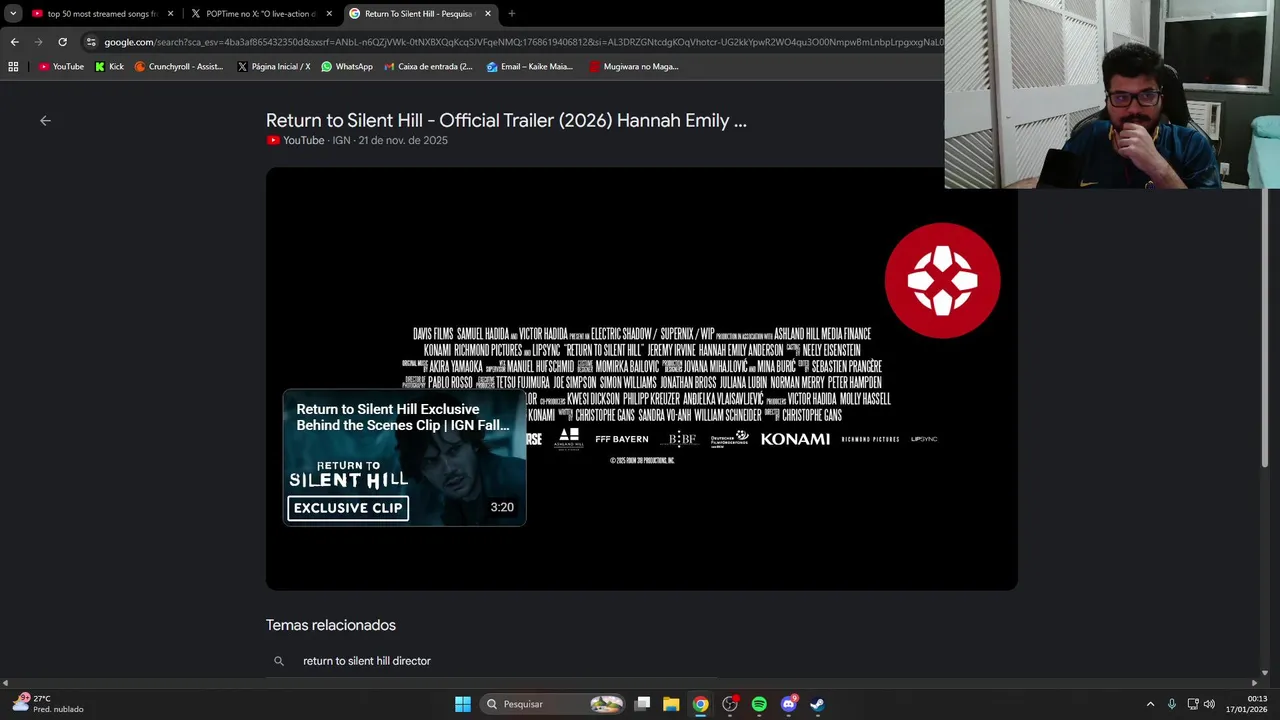Viewport: 1280px width, 720px height.
Task: Expand the tab search dropdown
Action: tap(12, 14)
